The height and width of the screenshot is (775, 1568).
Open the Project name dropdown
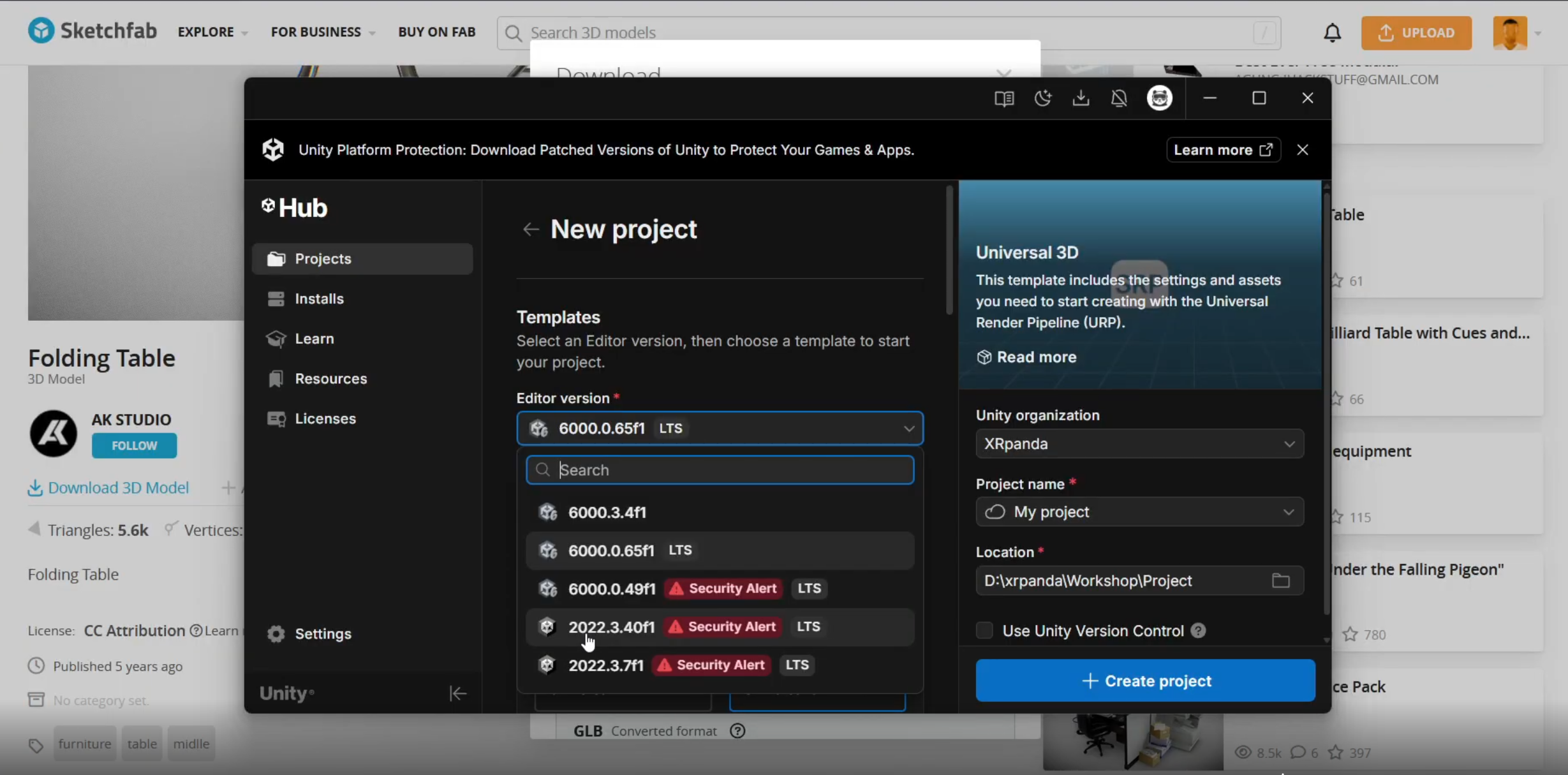point(1139,512)
